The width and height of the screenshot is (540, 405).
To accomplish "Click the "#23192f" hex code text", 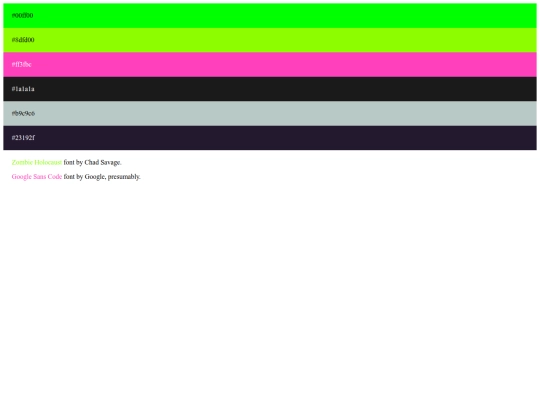I will point(23,138).
